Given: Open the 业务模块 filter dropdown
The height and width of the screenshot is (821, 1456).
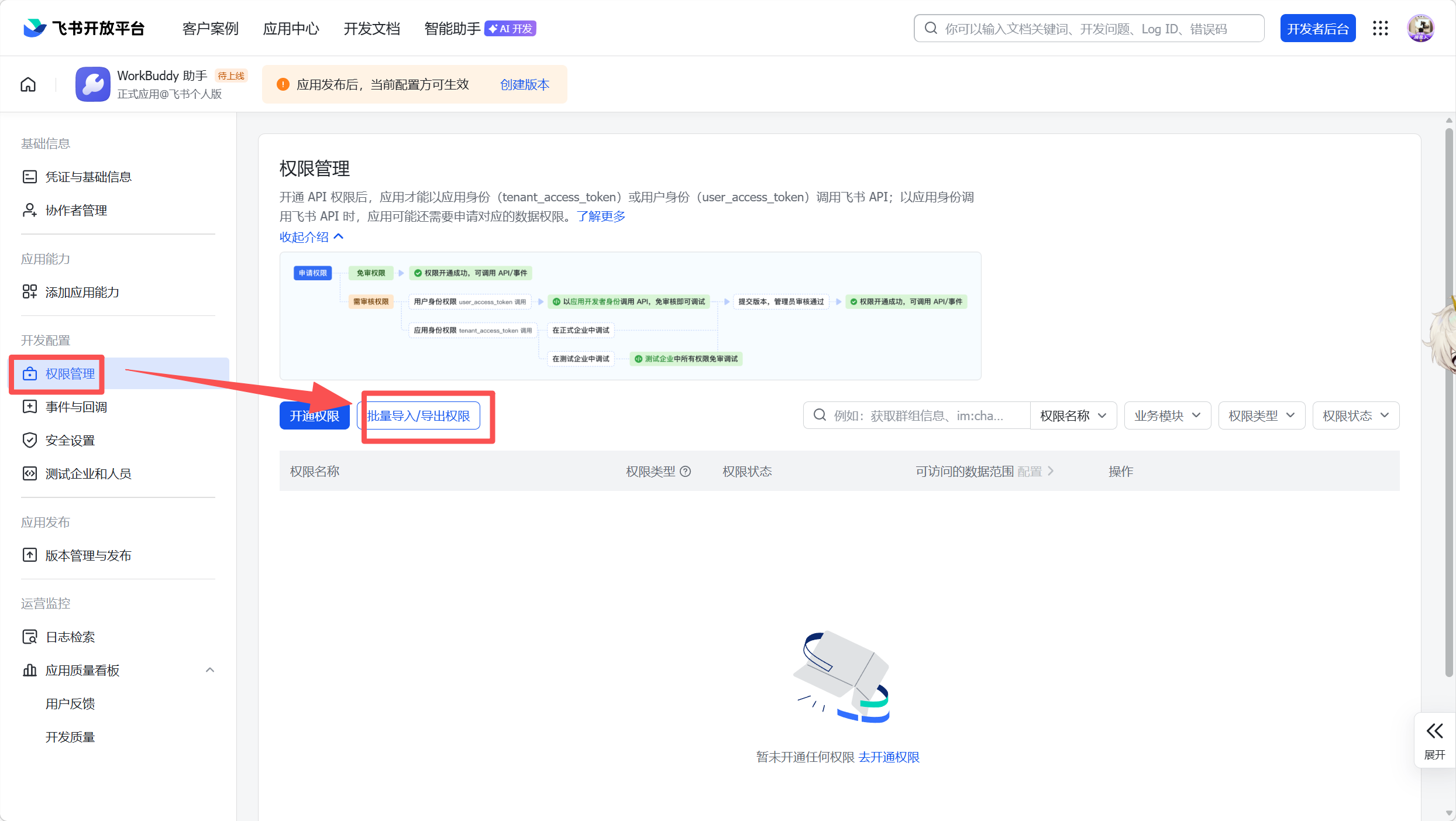Looking at the screenshot, I should [x=1167, y=415].
